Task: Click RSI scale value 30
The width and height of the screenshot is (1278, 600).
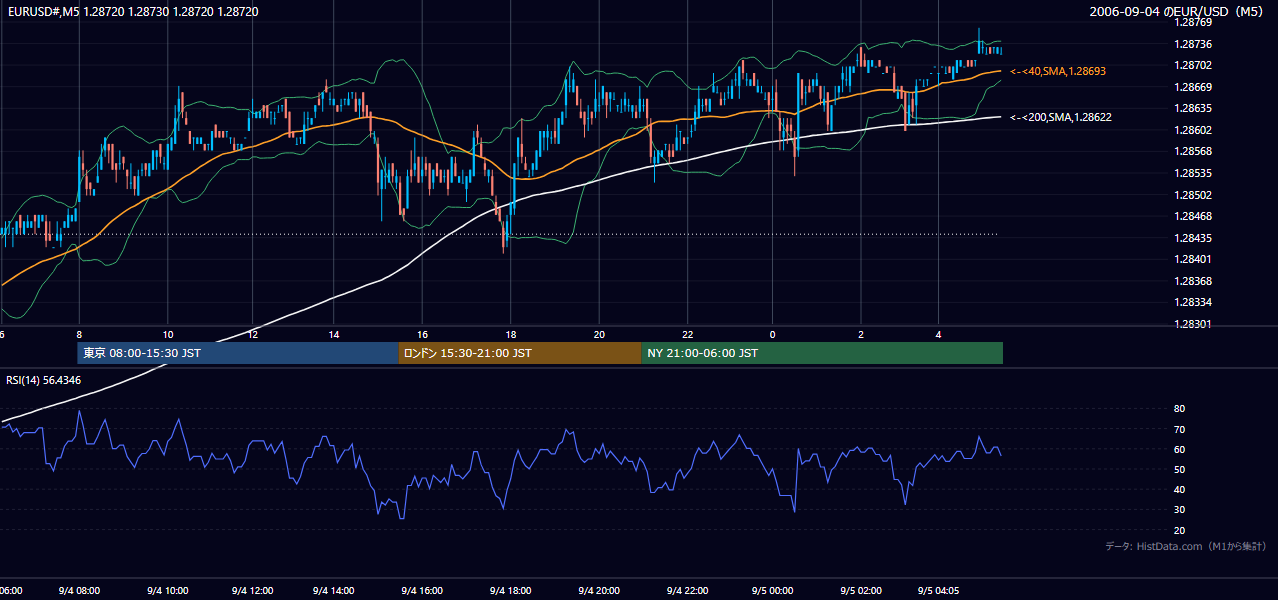Action: [1179, 510]
